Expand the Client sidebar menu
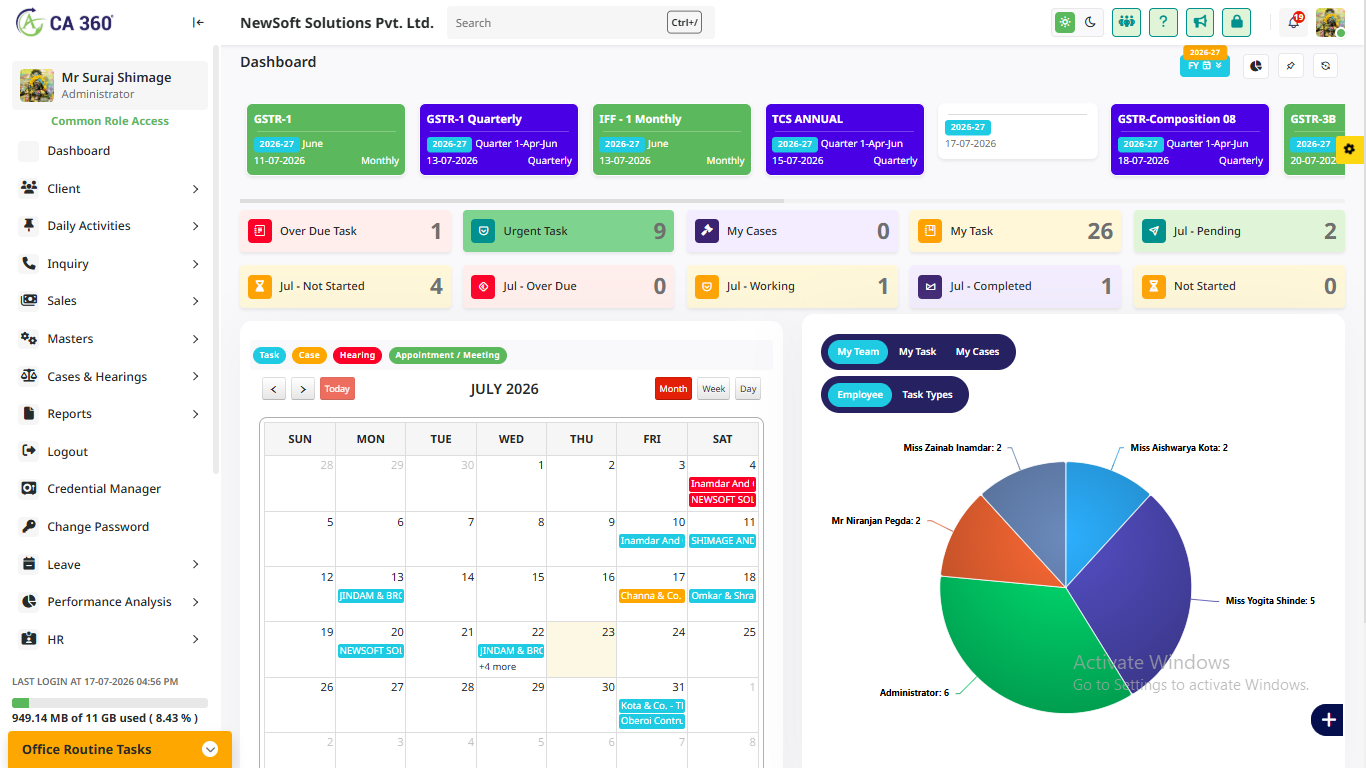This screenshot has height=768, width=1366. [110, 189]
